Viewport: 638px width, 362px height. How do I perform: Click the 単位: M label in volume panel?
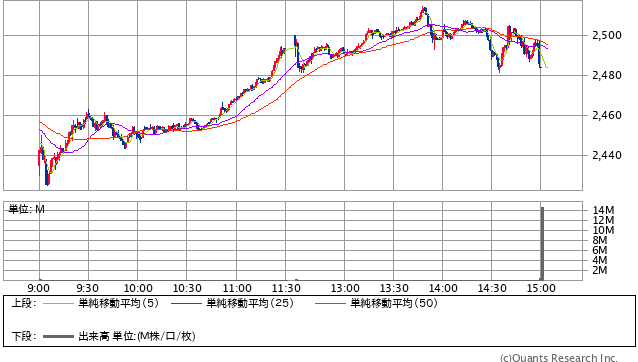(x=26, y=209)
